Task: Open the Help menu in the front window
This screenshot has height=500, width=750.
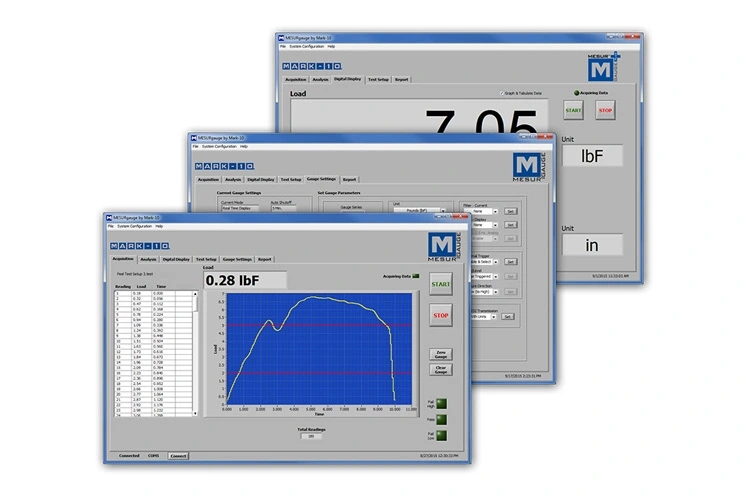Action: [159, 226]
